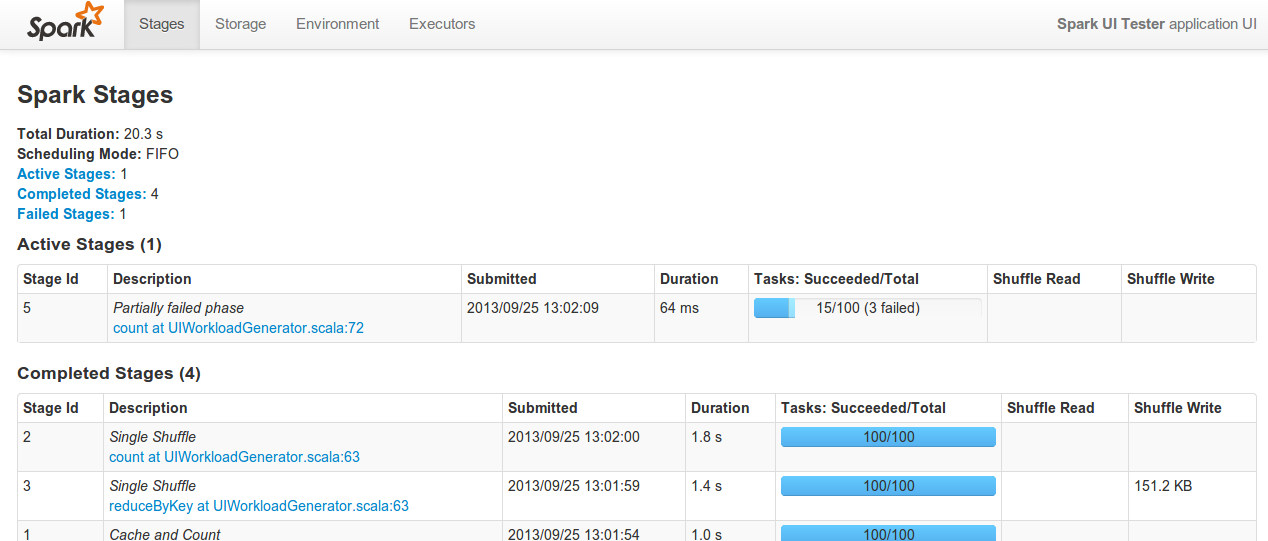The width and height of the screenshot is (1268, 541).
Task: Sort Active Stages by Stage Id header
Action: tap(51, 279)
